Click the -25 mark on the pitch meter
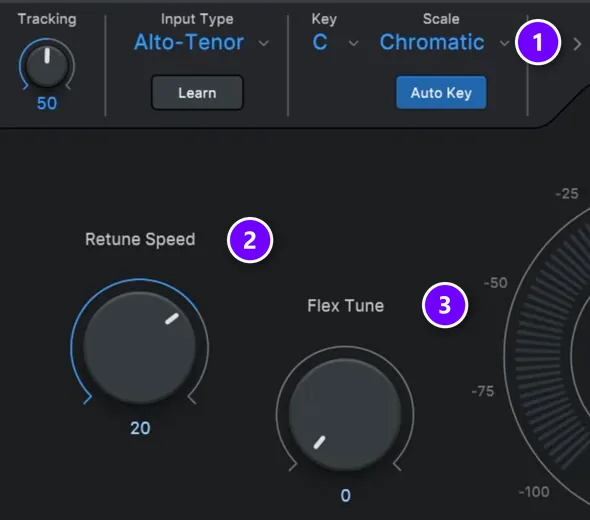590x520 pixels. tap(567, 194)
